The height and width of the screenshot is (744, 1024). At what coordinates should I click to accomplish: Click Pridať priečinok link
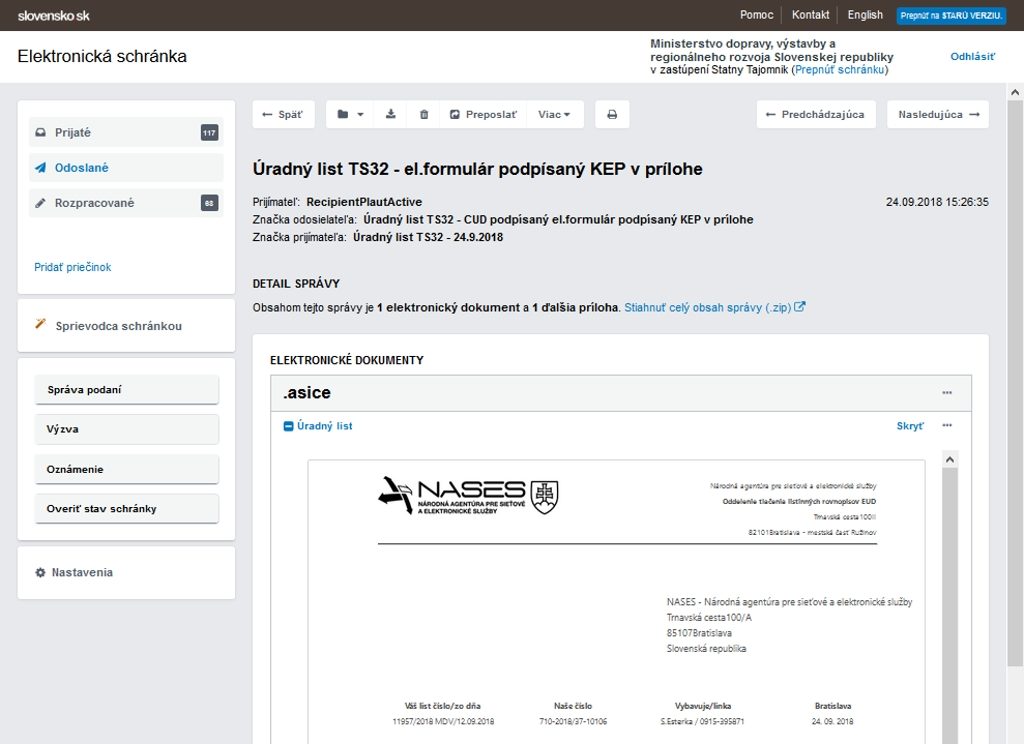pyautogui.click(x=72, y=267)
